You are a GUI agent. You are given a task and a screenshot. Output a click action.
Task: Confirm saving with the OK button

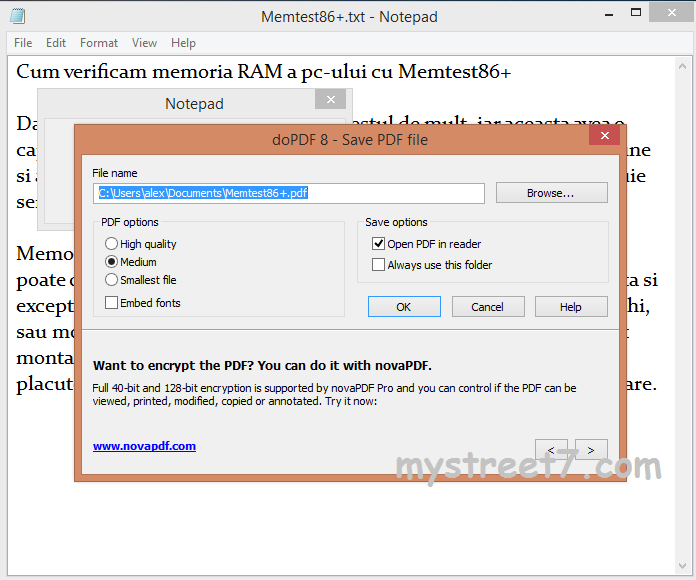(404, 307)
